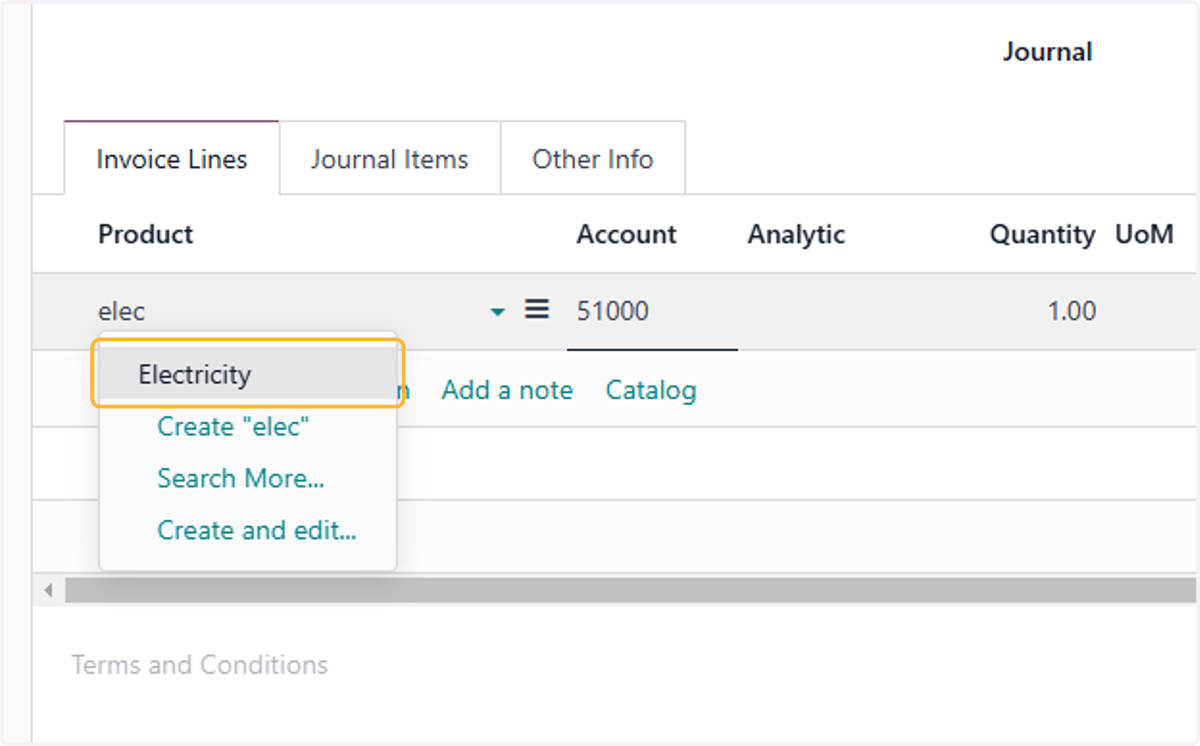Edit the Account field showing 51000

pyautogui.click(x=652, y=312)
